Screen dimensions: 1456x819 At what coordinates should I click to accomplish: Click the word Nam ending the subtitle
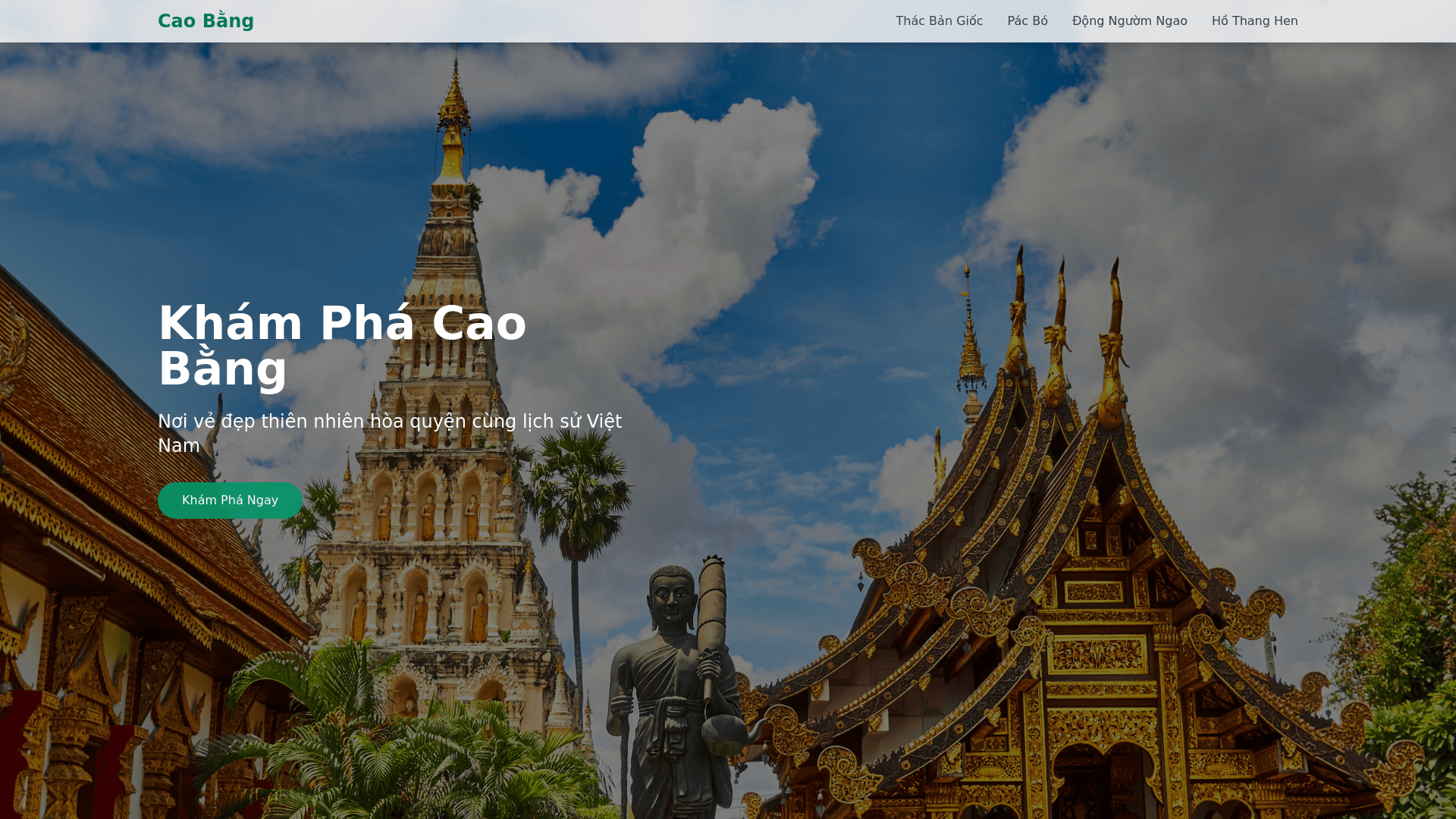click(x=179, y=446)
